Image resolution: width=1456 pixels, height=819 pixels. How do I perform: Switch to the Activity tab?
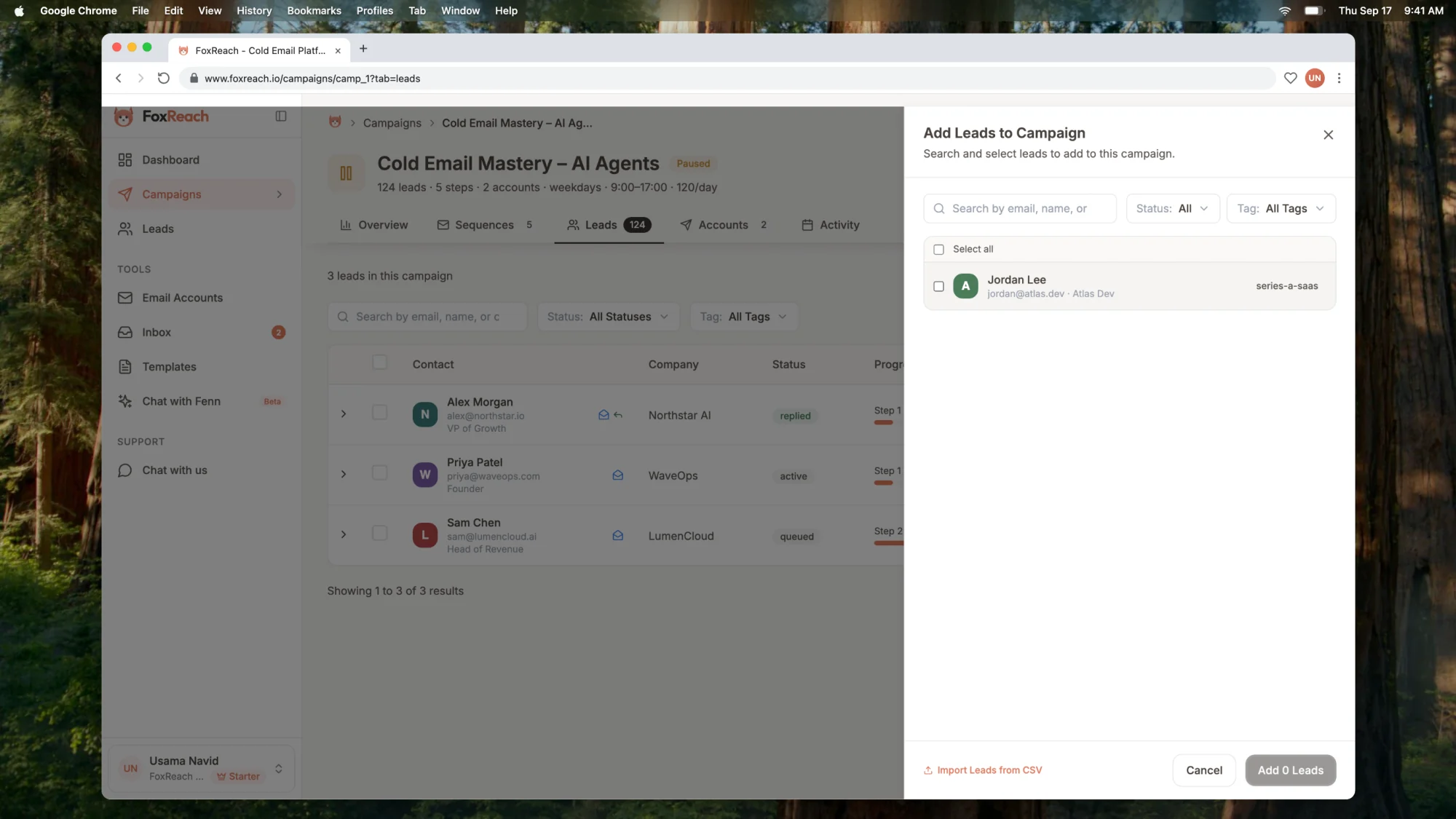[831, 225]
